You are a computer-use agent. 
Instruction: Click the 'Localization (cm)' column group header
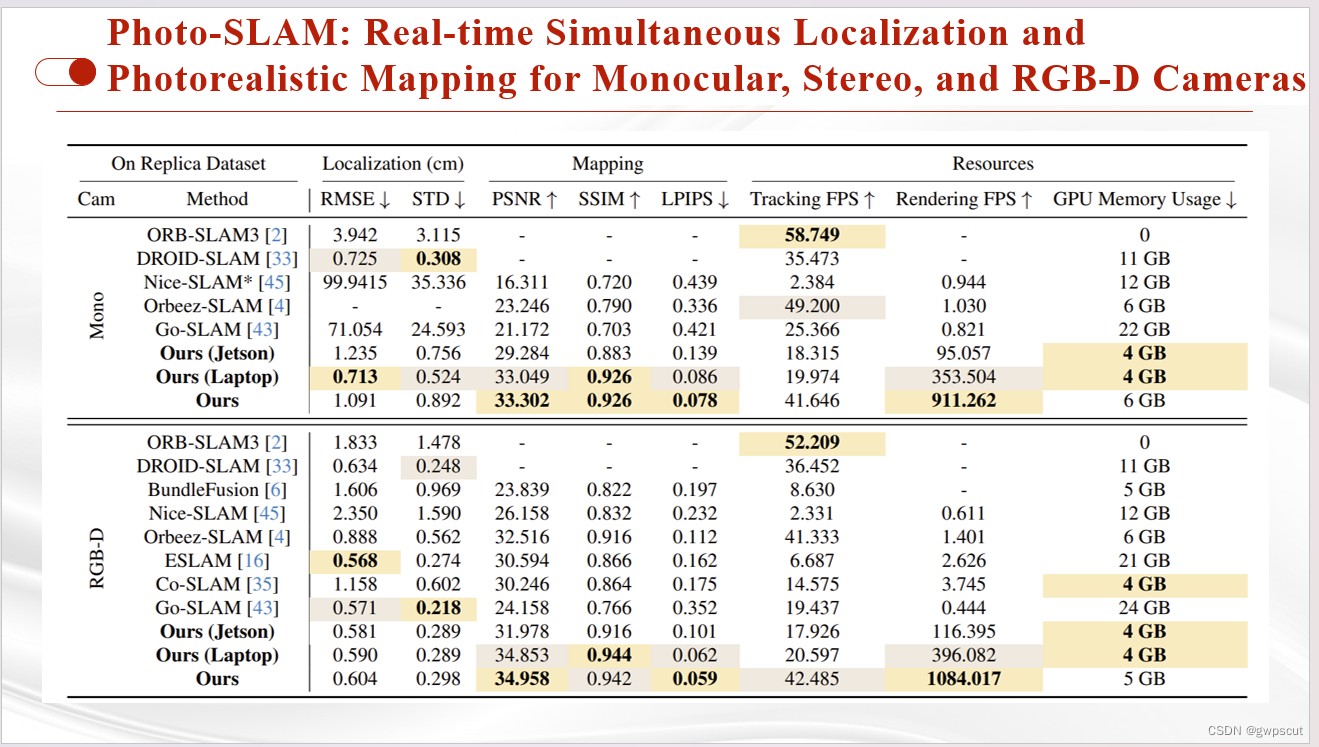click(393, 164)
